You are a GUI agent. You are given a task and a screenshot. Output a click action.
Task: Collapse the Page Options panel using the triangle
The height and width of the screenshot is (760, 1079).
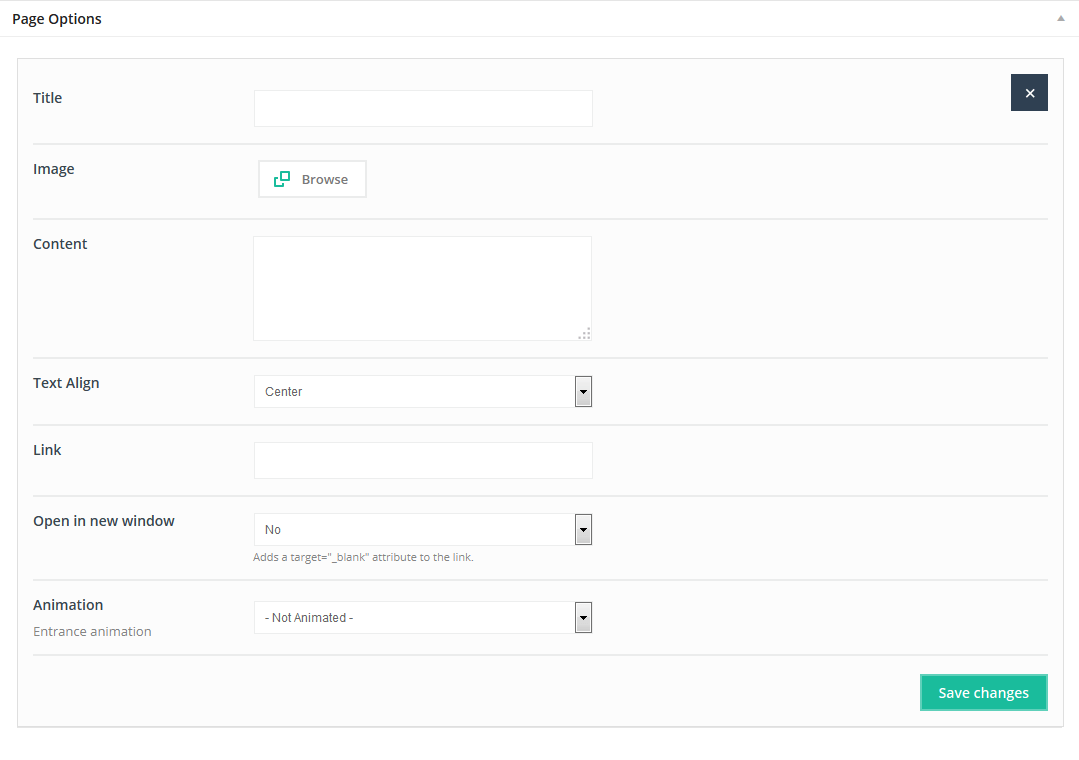point(1060,18)
